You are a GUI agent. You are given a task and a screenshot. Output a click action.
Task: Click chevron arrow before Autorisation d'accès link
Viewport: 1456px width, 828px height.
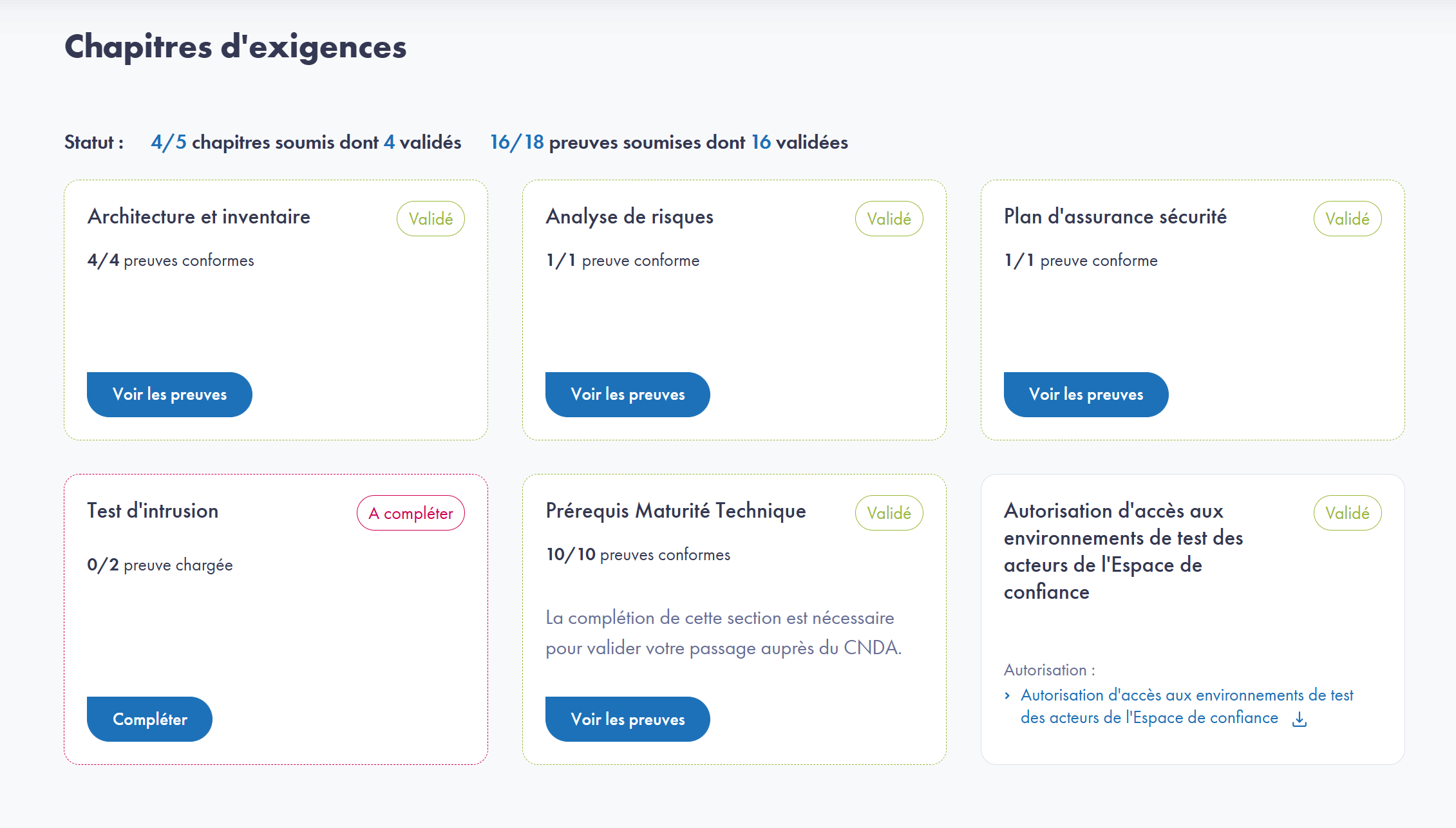1008,695
